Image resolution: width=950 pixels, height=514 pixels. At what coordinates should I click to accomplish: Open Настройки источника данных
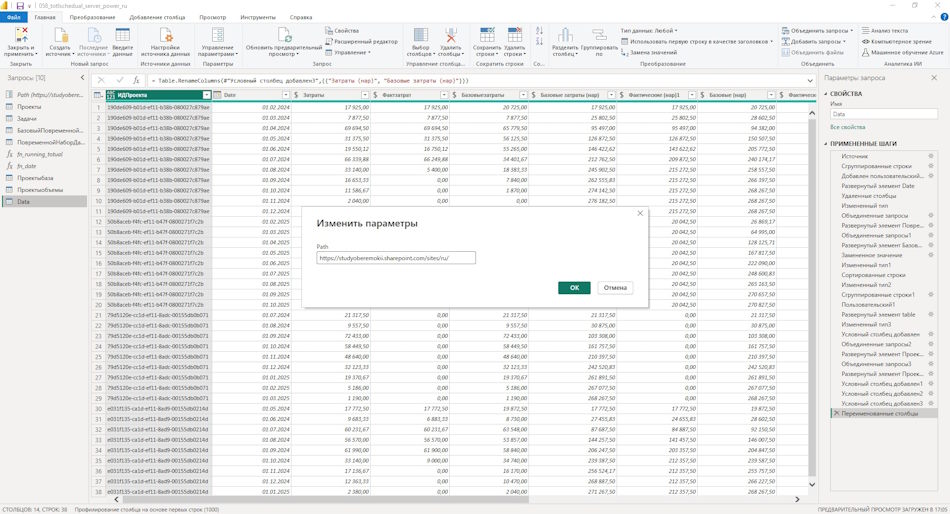tap(165, 42)
